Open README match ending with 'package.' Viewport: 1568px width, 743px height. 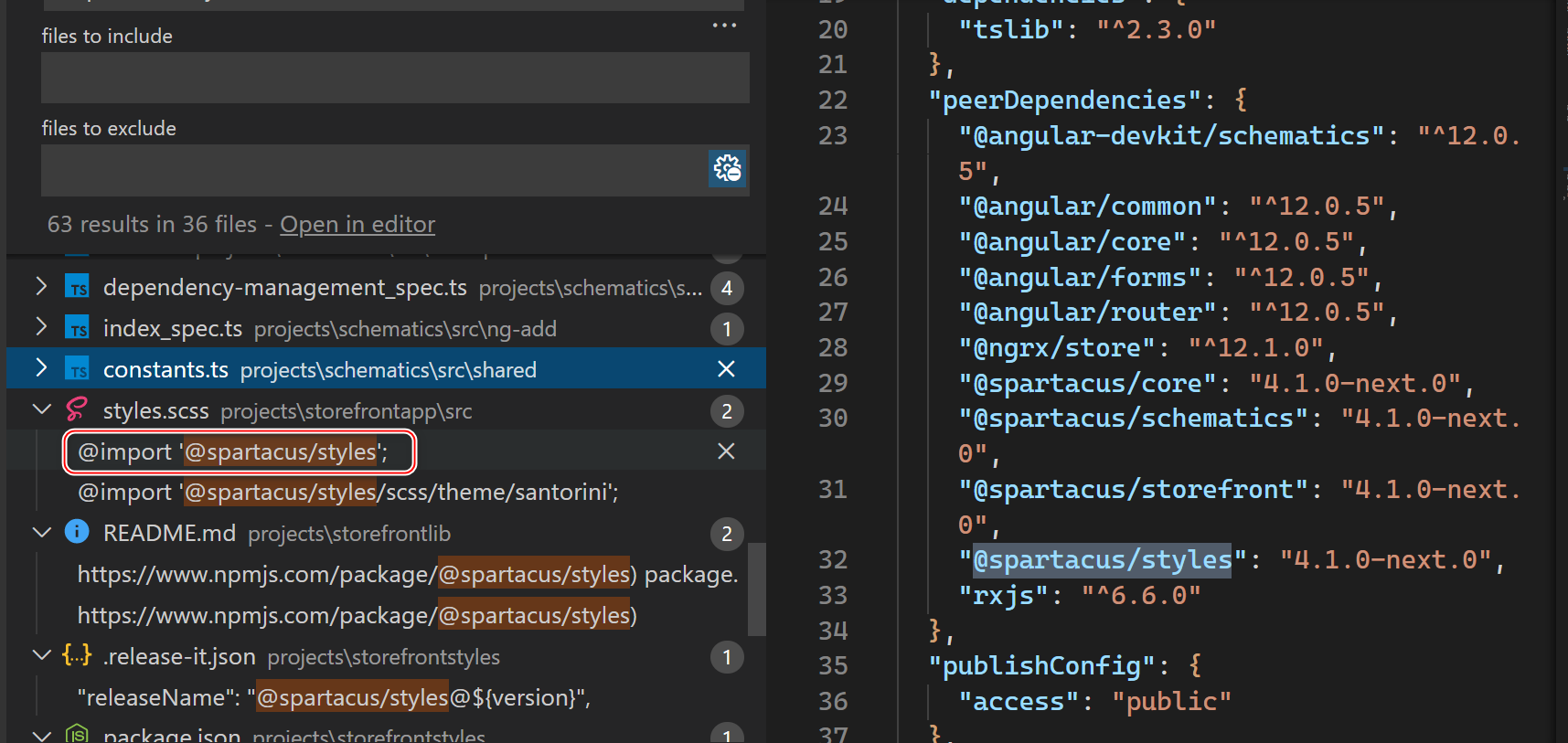pyautogui.click(x=408, y=575)
